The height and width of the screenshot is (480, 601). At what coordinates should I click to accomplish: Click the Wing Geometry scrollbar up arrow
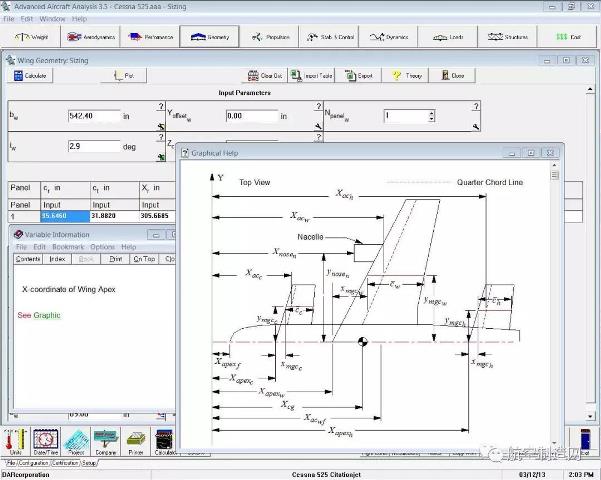[590, 89]
